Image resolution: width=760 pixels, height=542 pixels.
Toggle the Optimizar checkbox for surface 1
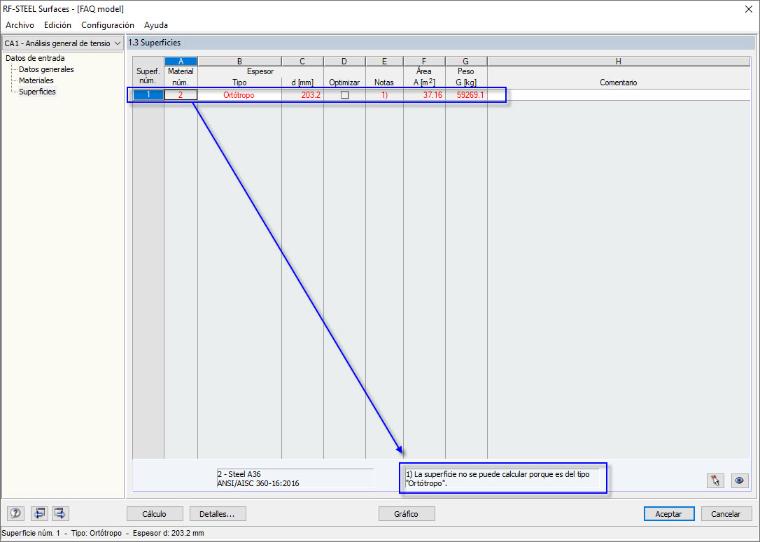point(345,95)
